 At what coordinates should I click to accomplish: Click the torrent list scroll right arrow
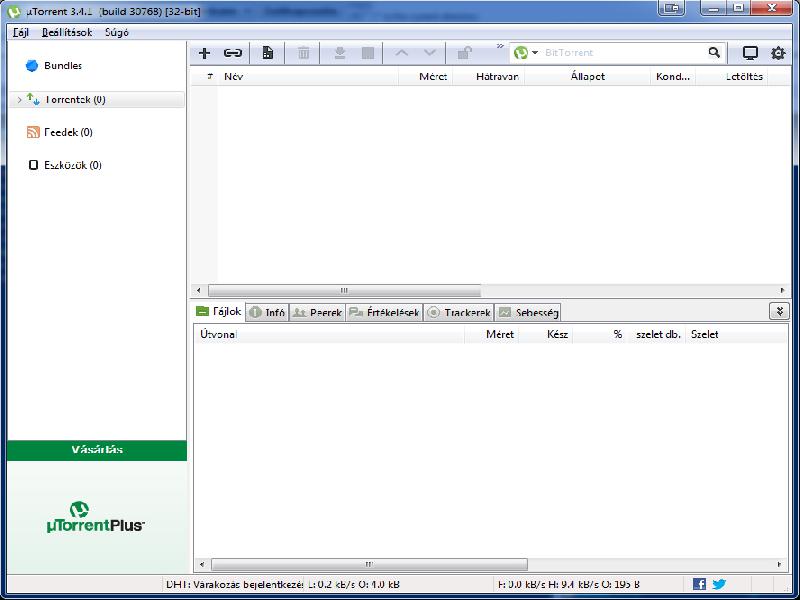click(x=782, y=290)
